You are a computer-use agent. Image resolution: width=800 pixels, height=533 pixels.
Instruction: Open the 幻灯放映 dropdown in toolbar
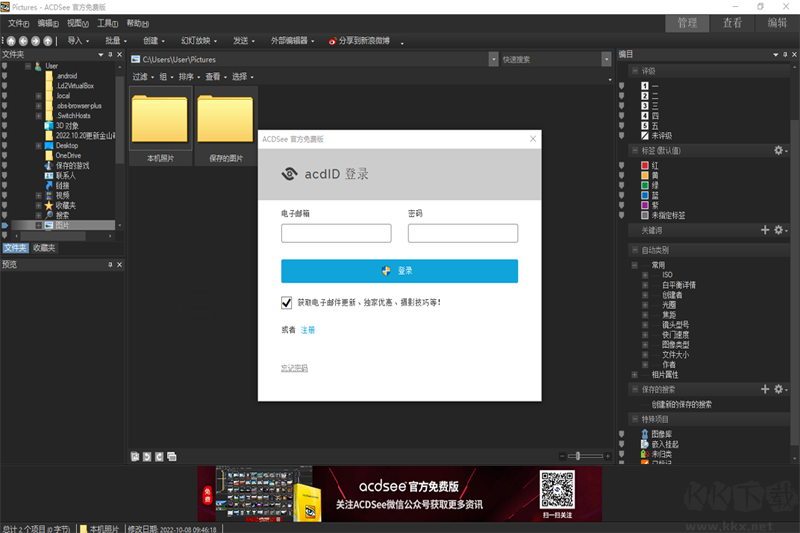point(199,41)
